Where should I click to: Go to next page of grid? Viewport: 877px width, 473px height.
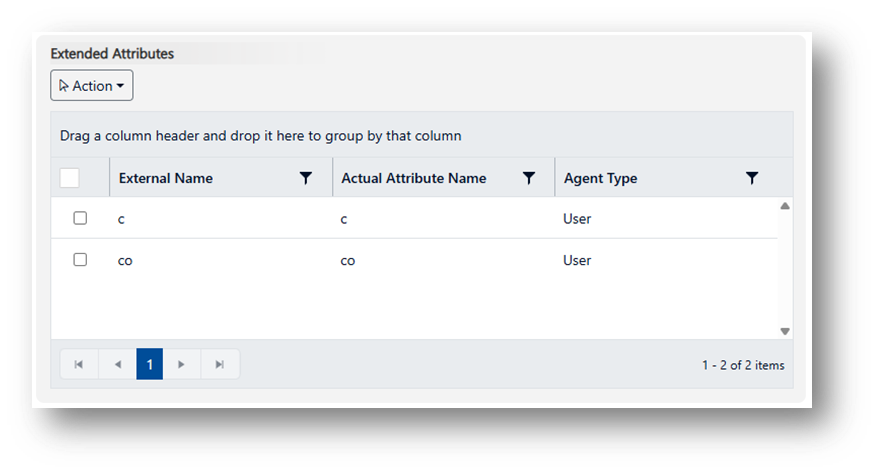[181, 365]
